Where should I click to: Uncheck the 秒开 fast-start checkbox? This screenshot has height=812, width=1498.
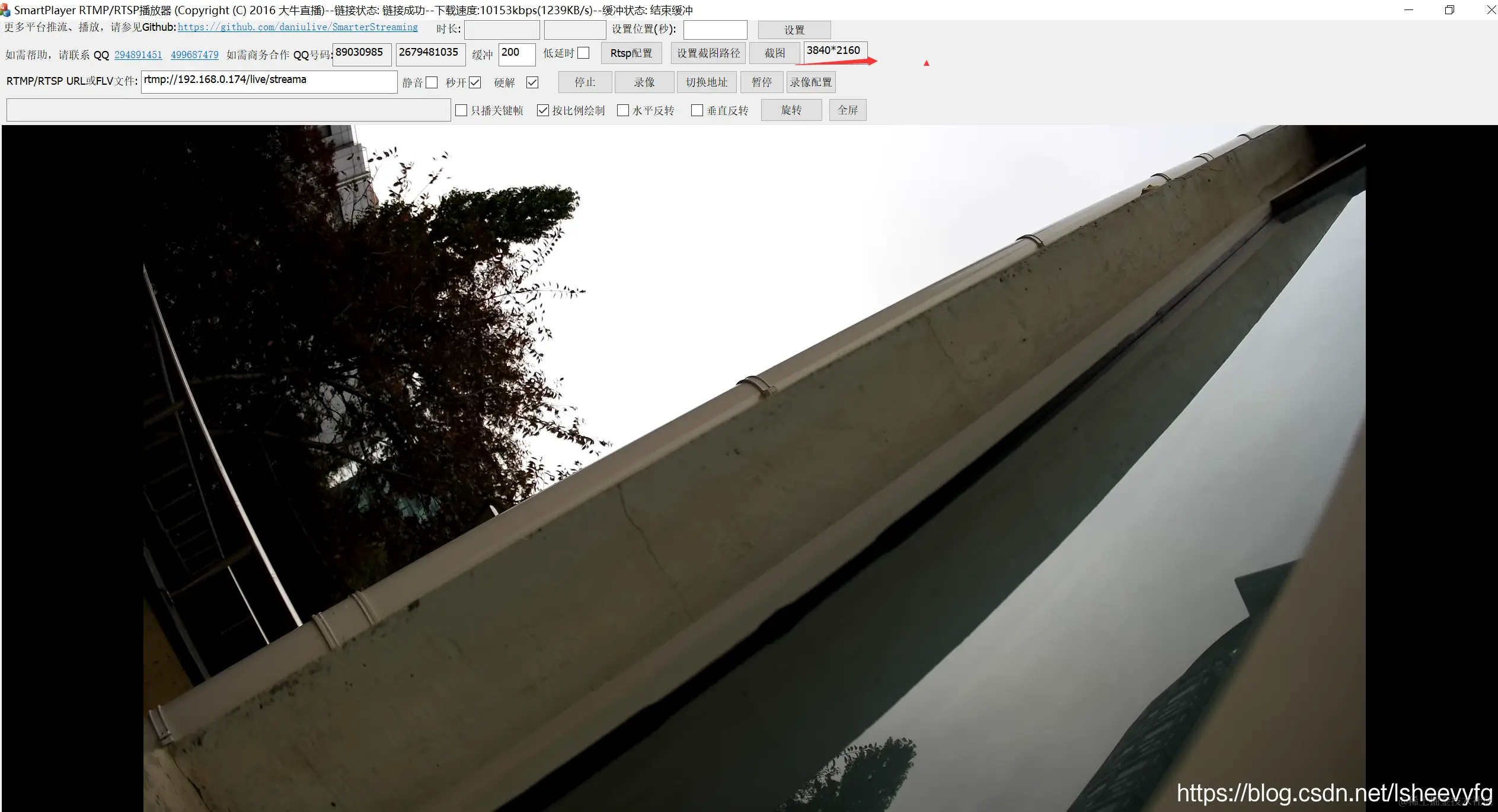475,83
